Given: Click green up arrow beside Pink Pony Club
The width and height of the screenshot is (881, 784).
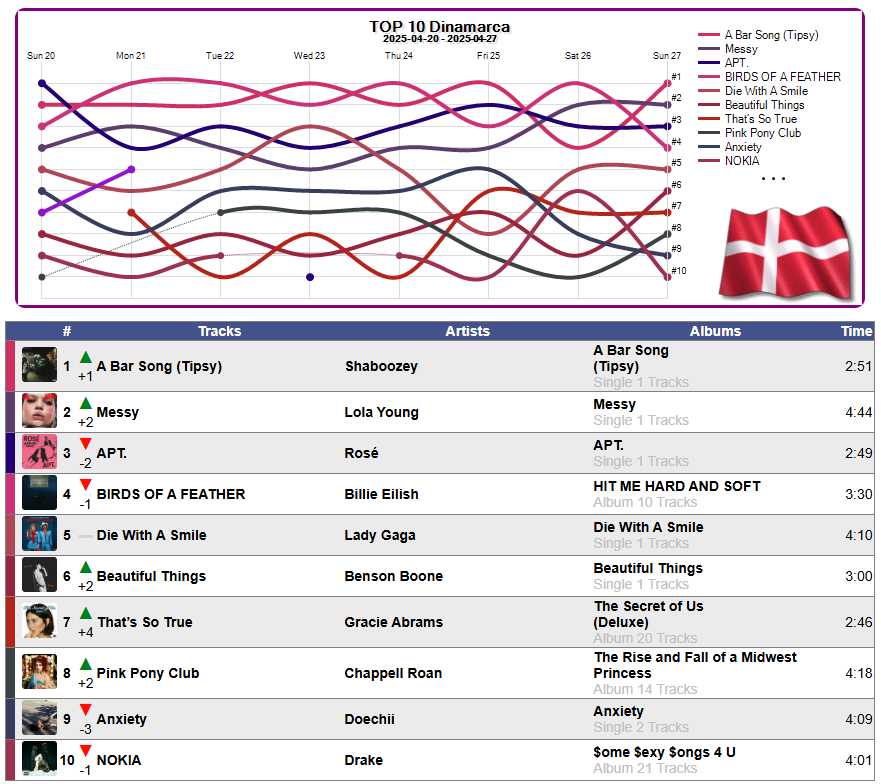Looking at the screenshot, I should (85, 664).
